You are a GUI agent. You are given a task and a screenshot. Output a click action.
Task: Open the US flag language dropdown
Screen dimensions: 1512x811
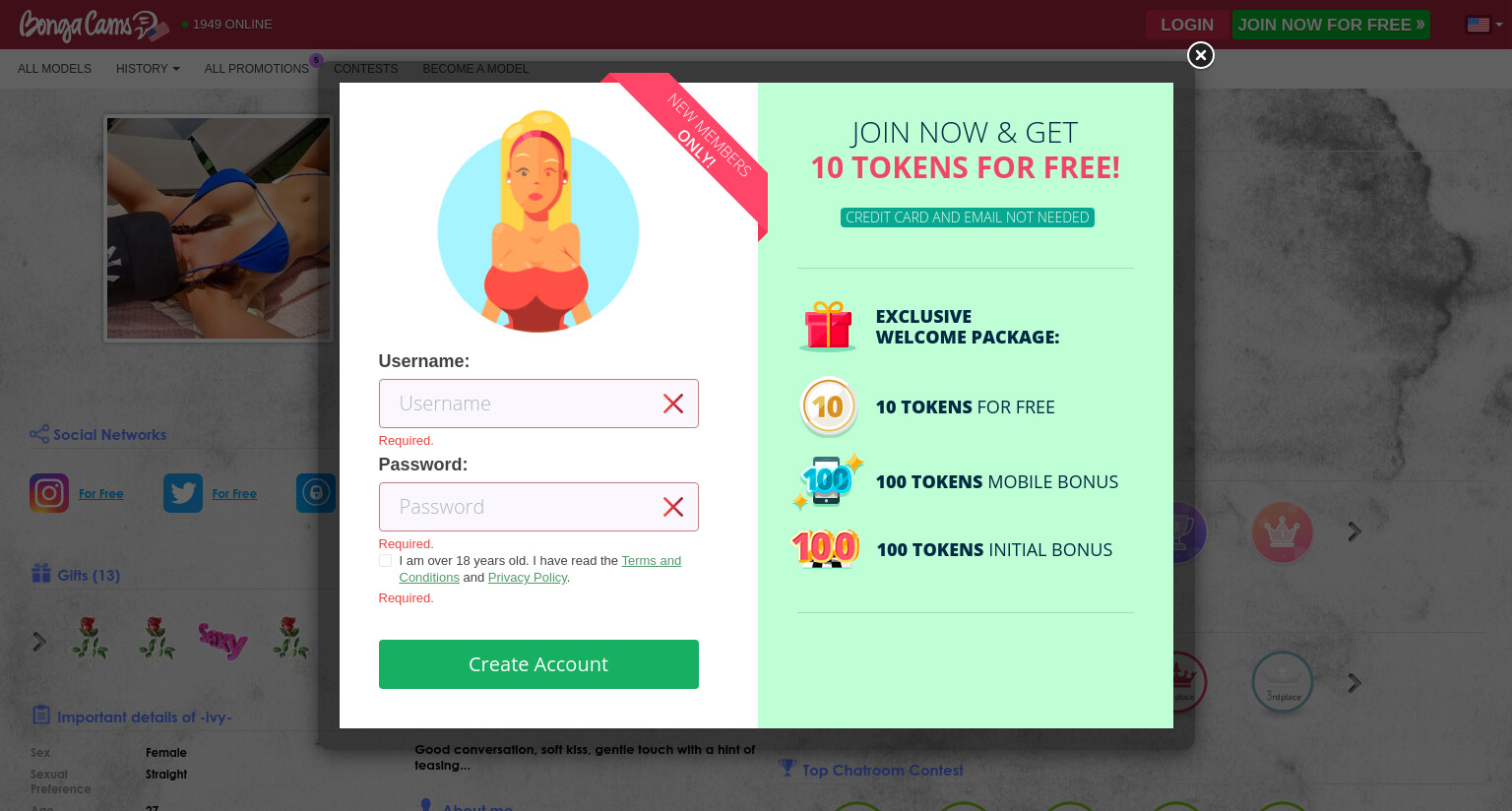coord(1484,25)
